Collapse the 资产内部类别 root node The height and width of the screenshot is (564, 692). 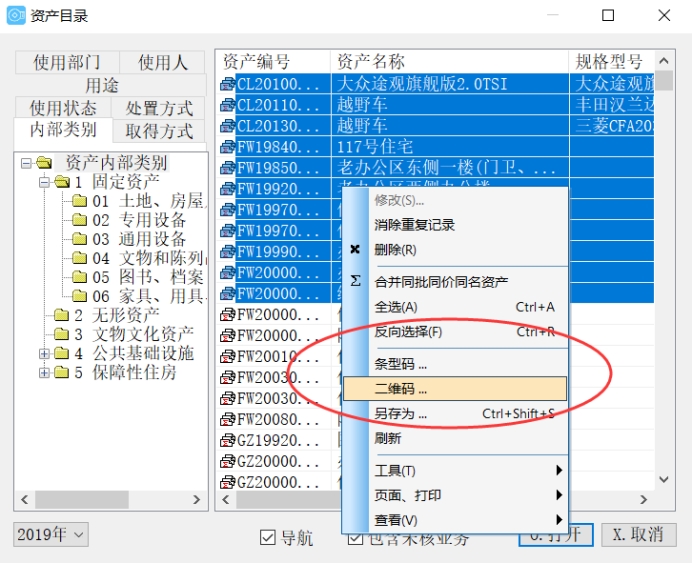(x=26, y=164)
